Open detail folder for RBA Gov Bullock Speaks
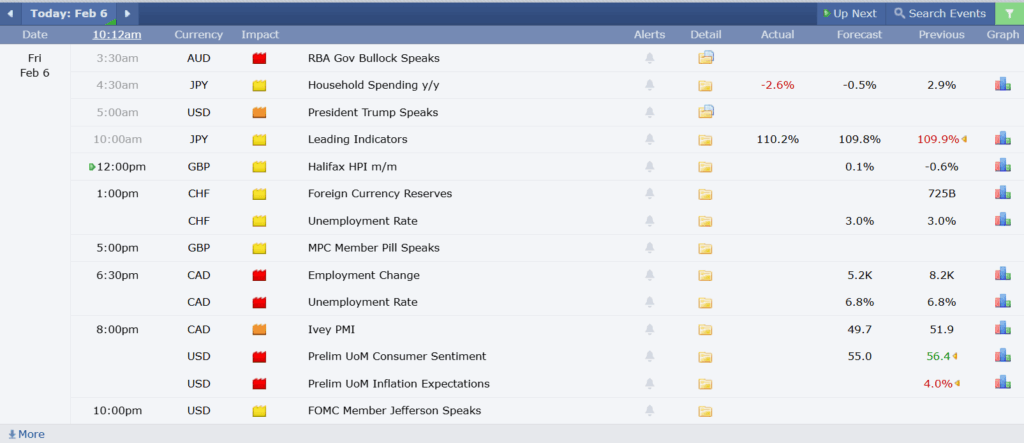Viewport: 1024px width, 443px height. pos(706,58)
